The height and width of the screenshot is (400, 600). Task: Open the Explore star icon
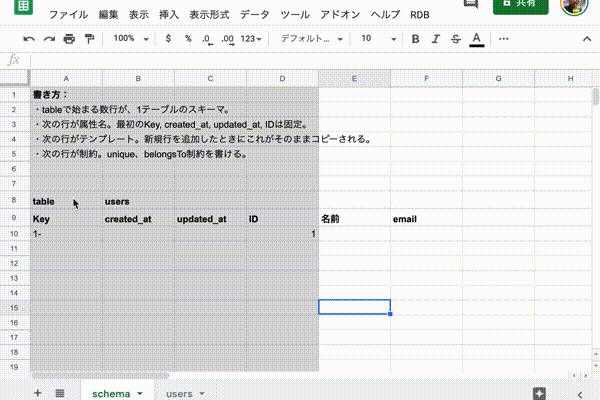coord(539,393)
